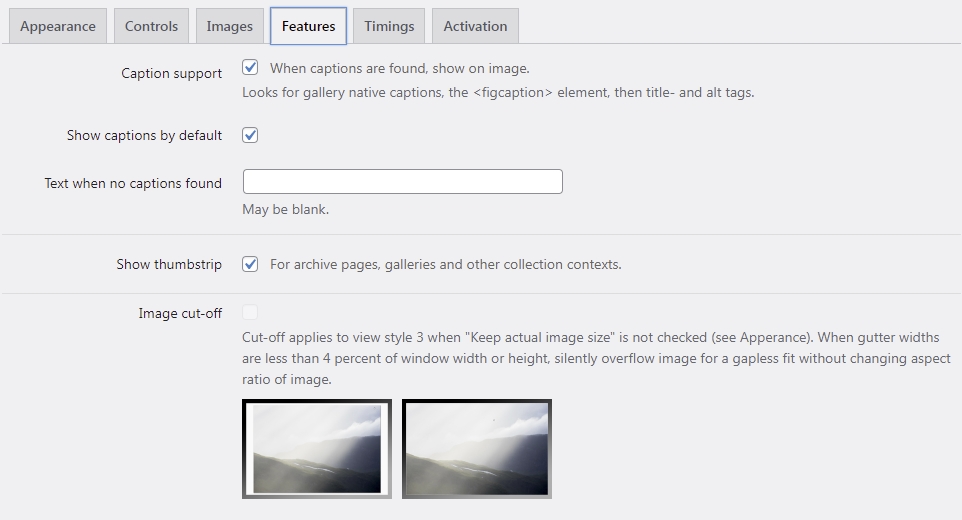Select the Images tab

coord(229,26)
